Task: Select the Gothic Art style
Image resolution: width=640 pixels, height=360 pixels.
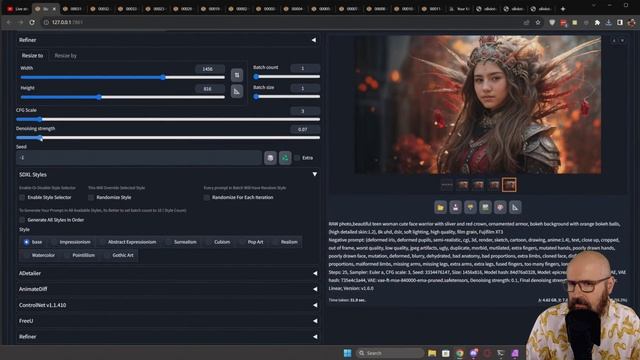Action: point(119,256)
